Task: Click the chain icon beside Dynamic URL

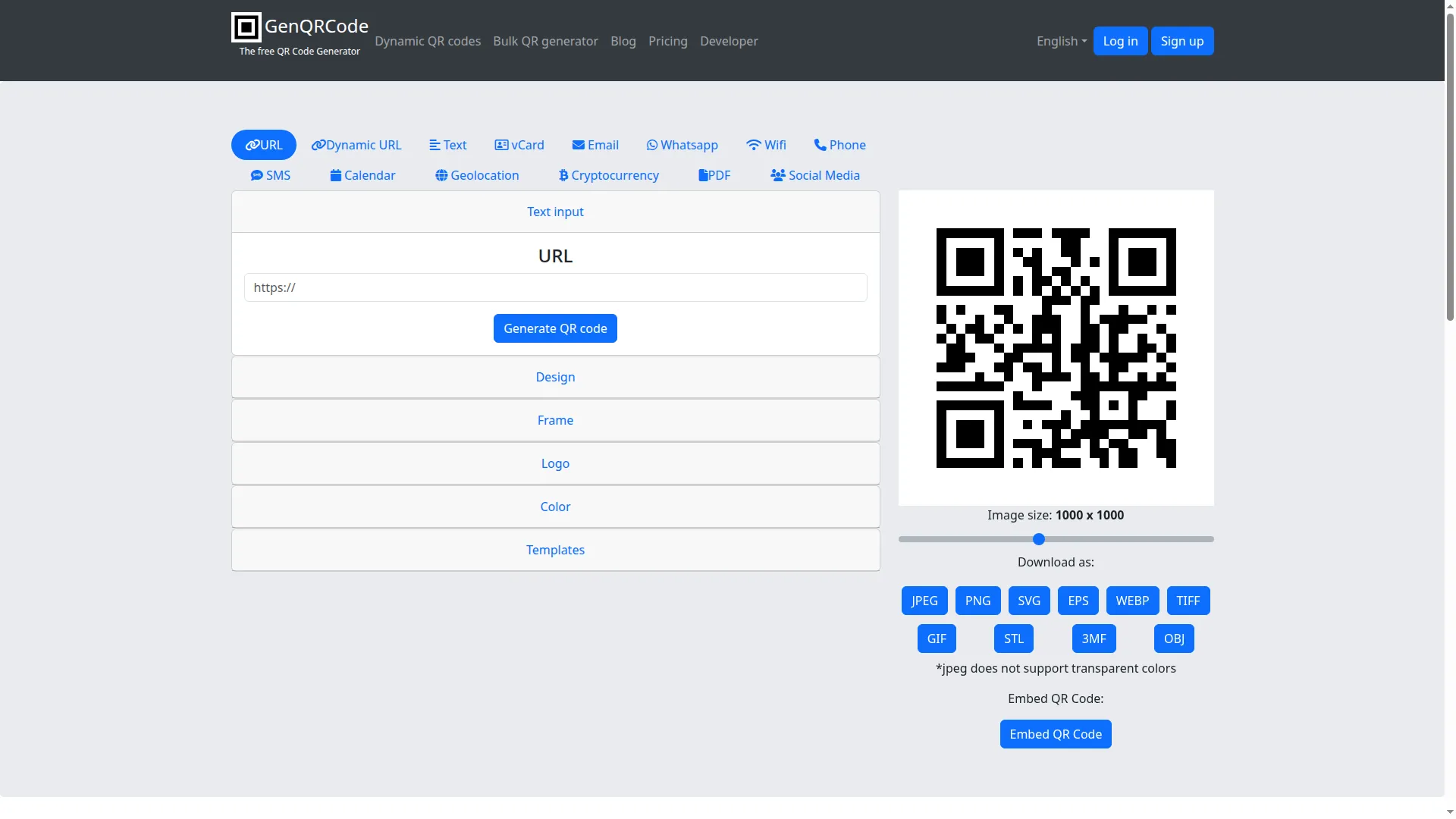Action: [318, 145]
